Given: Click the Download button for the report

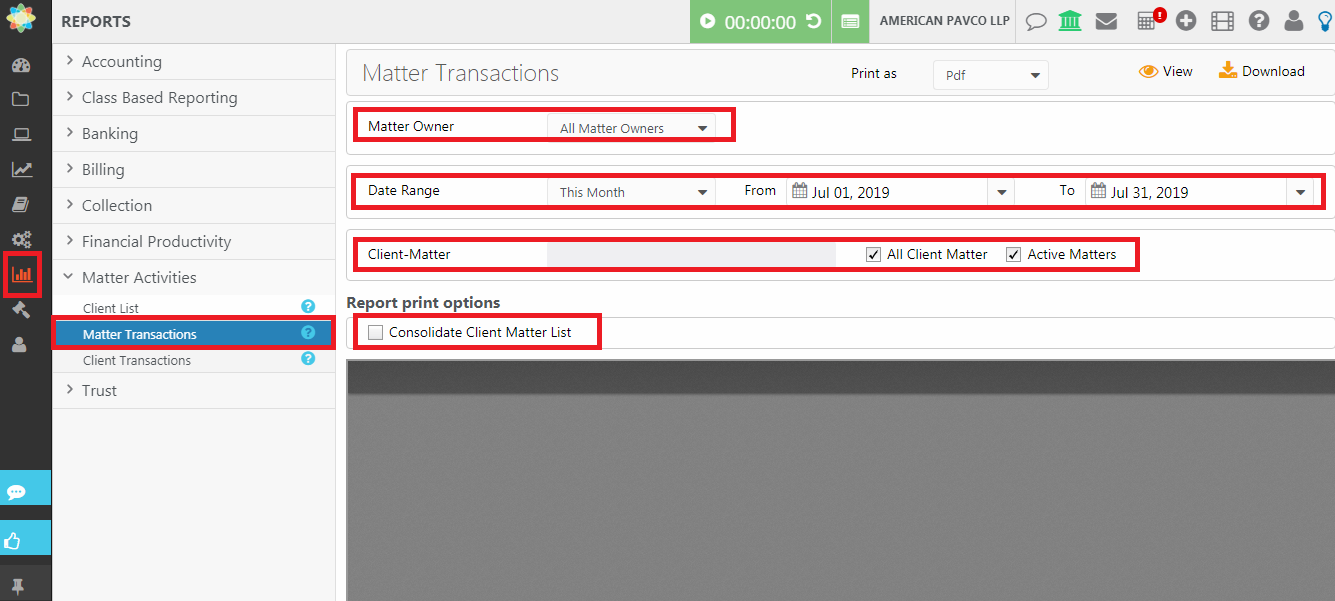Looking at the screenshot, I should point(1262,70).
